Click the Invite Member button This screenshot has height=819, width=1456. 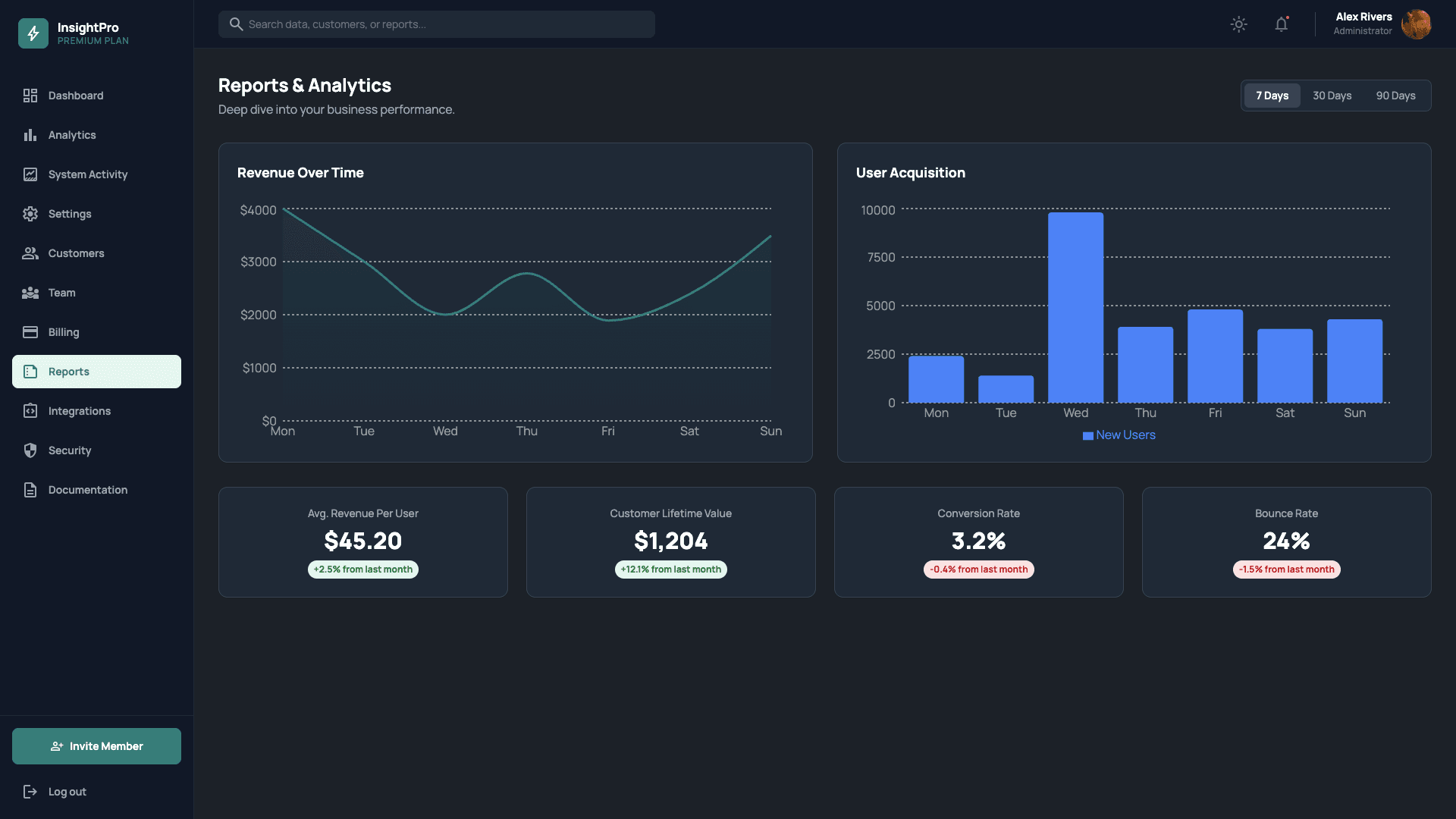(x=96, y=745)
